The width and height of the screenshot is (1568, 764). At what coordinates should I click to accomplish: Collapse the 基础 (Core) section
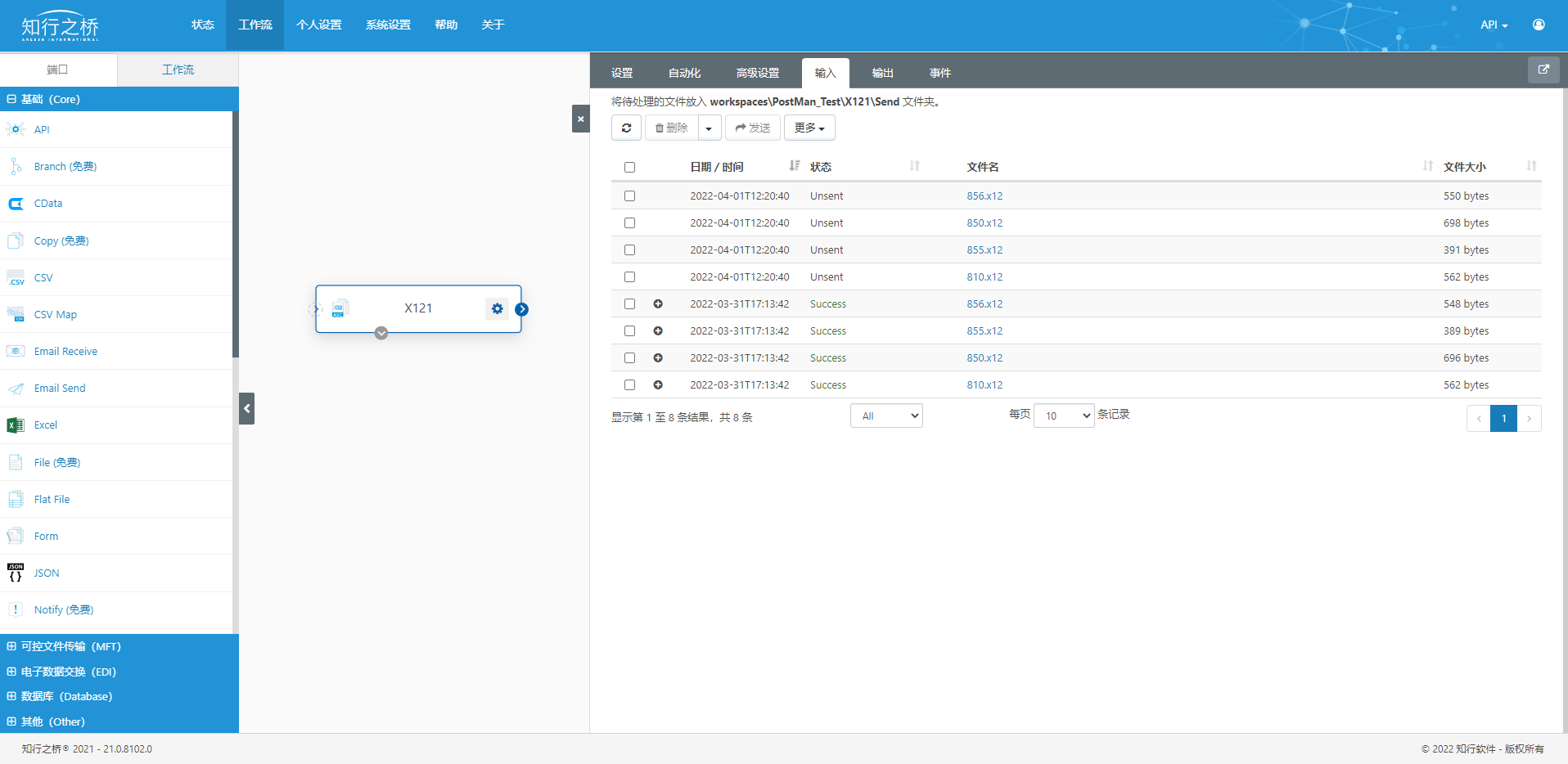tap(119, 99)
